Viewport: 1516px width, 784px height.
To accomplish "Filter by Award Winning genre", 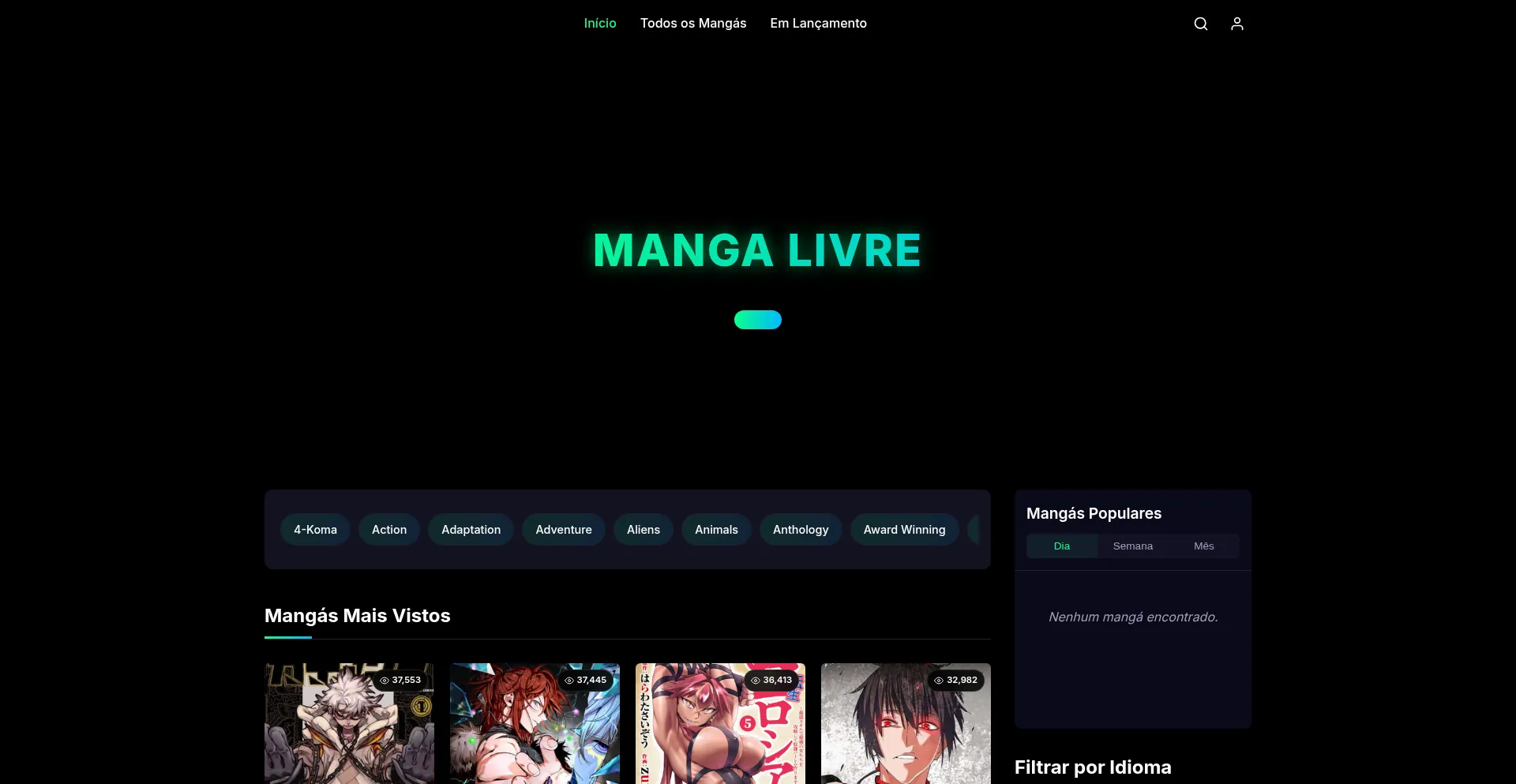I will pos(904,530).
